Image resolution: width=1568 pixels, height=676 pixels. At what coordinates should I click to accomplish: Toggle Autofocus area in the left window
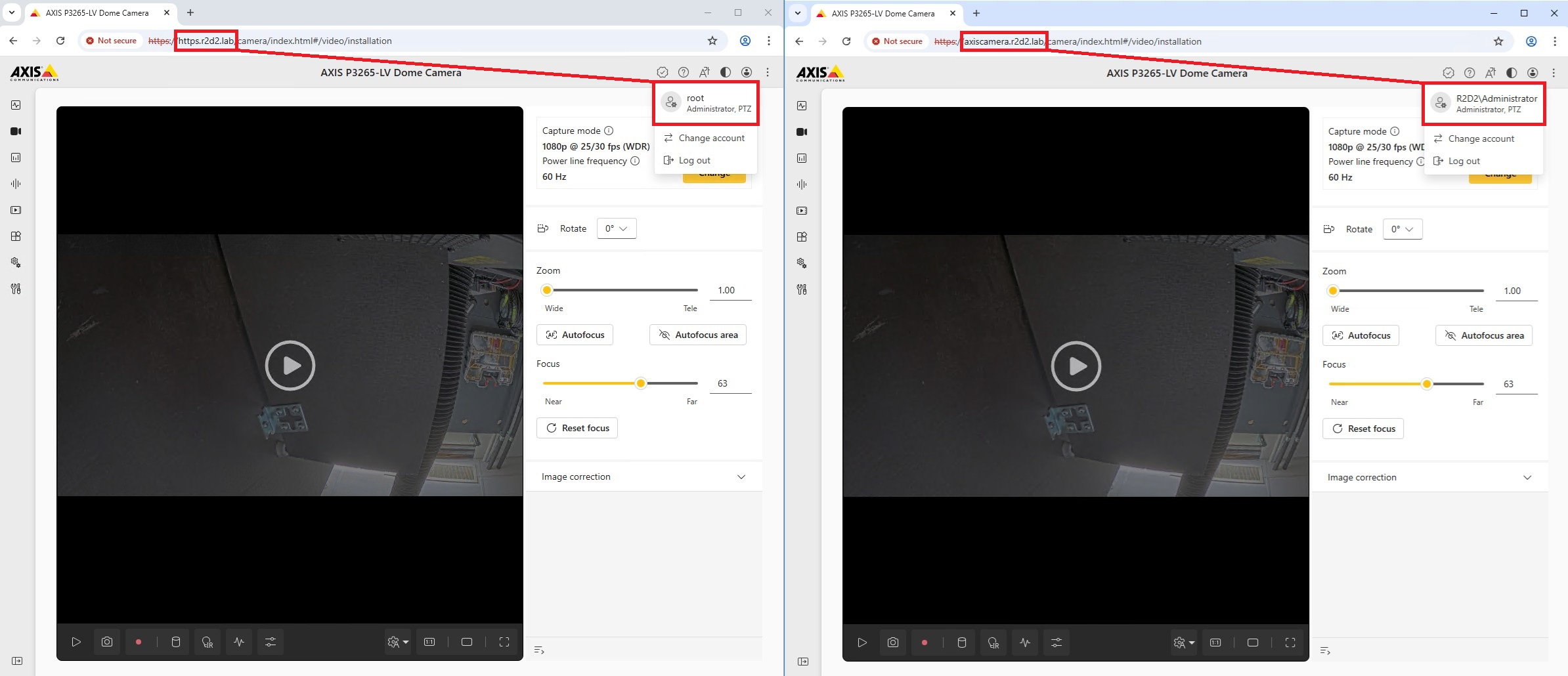[x=697, y=335]
